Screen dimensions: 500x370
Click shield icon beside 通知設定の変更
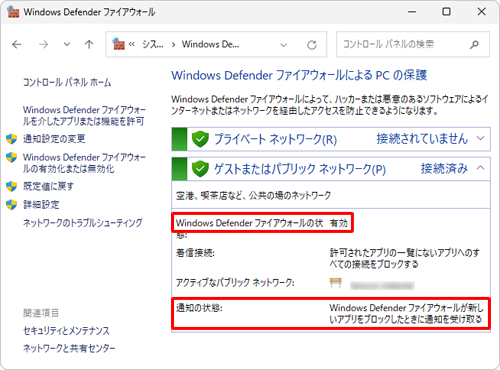tap(12, 139)
